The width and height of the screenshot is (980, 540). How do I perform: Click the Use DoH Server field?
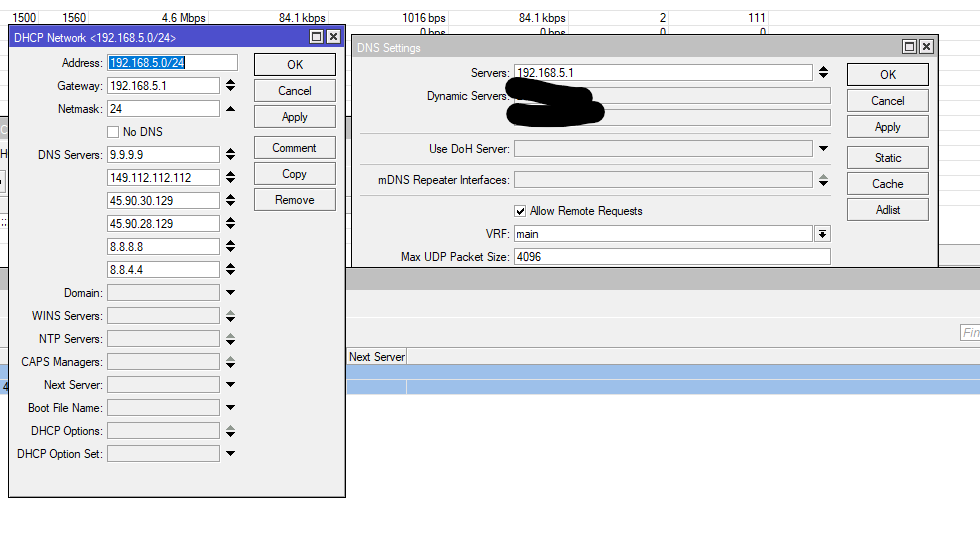click(x=663, y=149)
